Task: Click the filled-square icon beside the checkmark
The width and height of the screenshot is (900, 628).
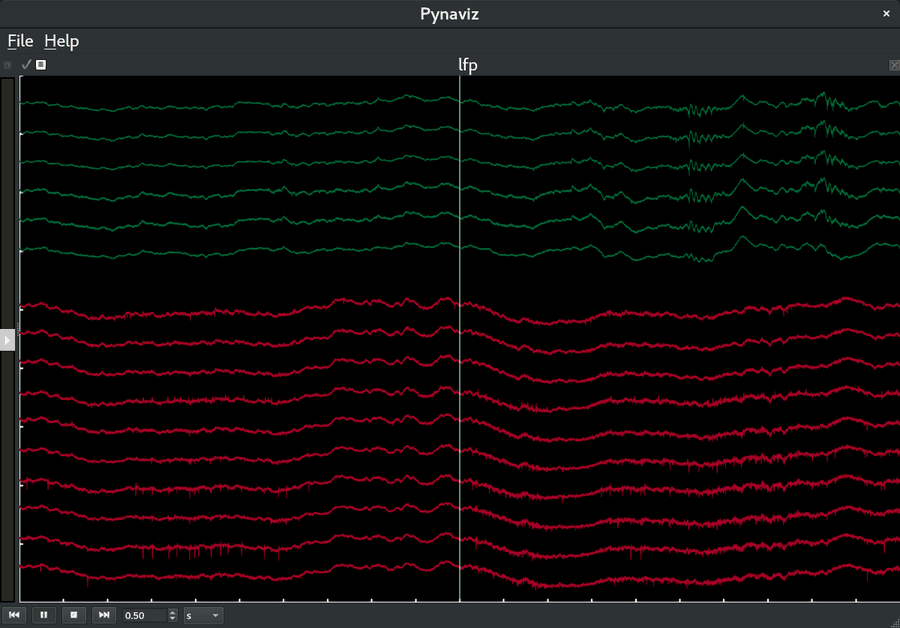Action: pyautogui.click(x=40, y=64)
